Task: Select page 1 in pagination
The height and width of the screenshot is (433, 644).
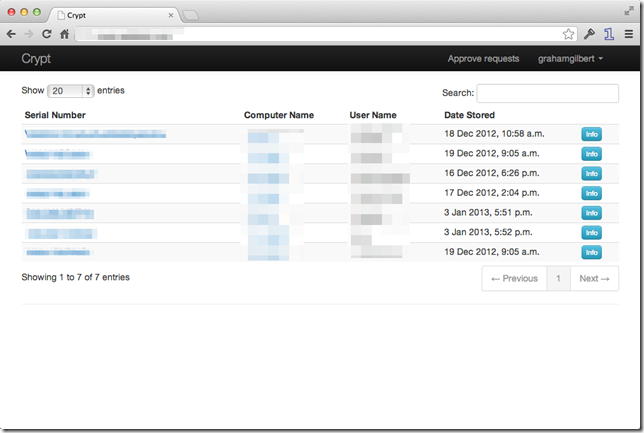Action: coord(558,279)
